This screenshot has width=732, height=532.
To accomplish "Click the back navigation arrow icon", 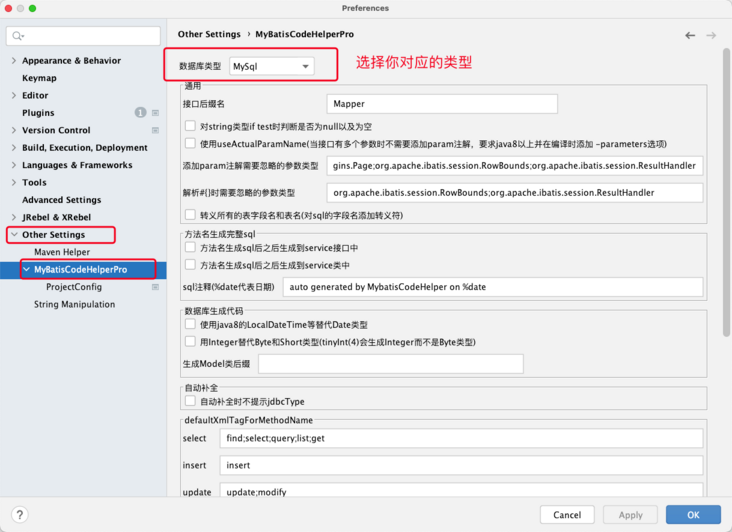I will click(x=690, y=35).
